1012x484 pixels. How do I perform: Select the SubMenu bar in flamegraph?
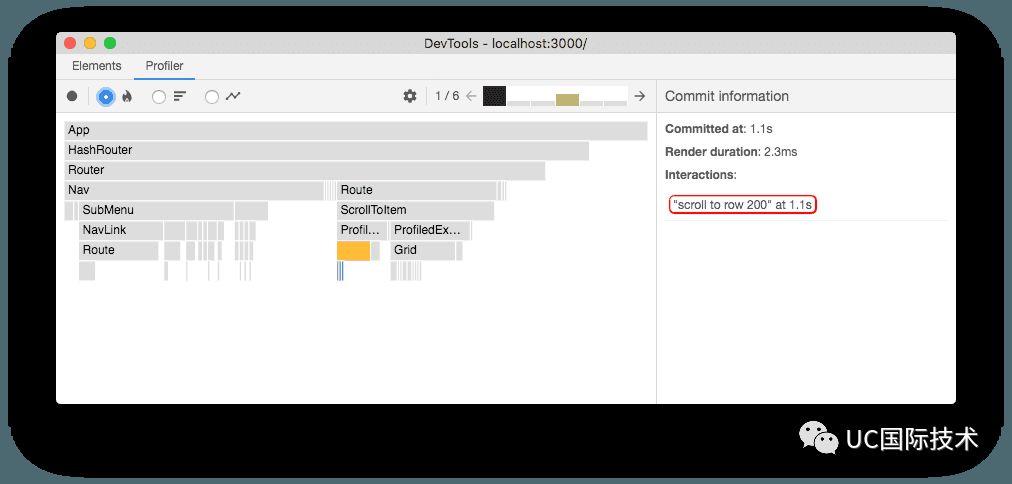pyautogui.click(x=156, y=210)
